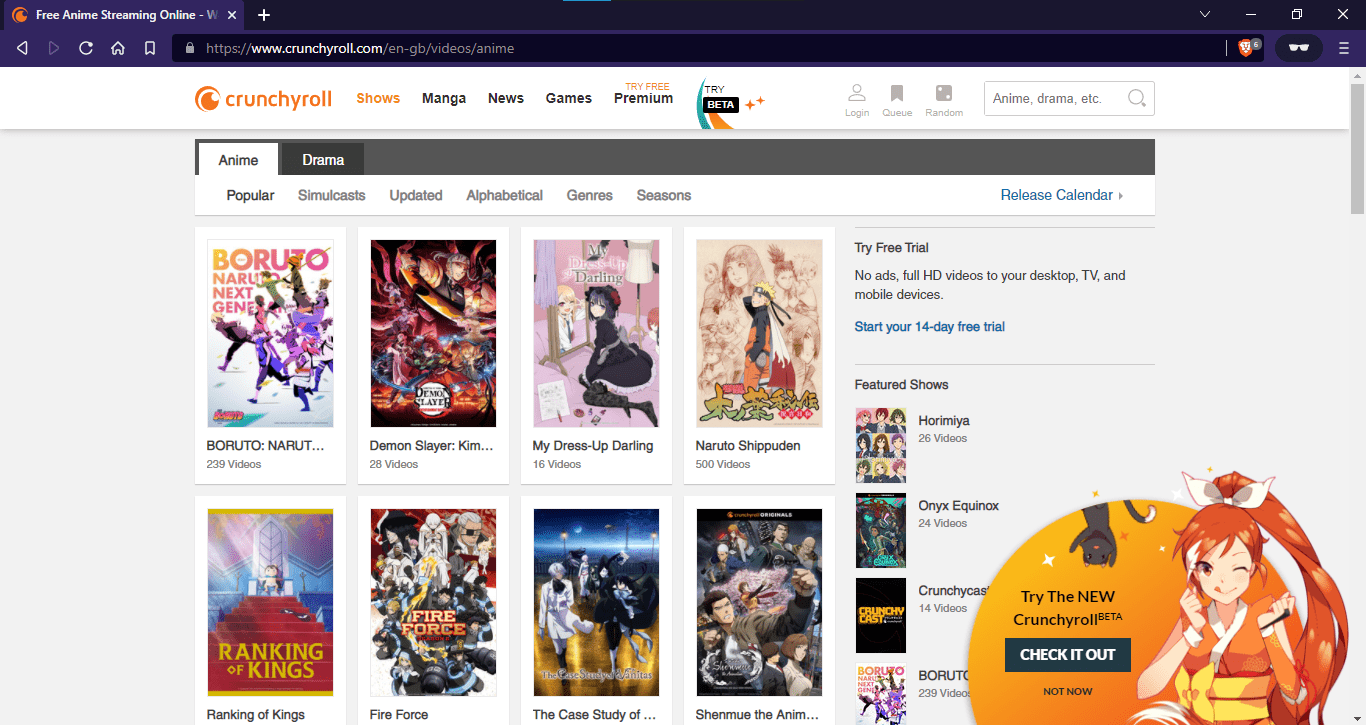
Task: Click the Onyx Equinox featured thumbnail
Action: [x=881, y=530]
